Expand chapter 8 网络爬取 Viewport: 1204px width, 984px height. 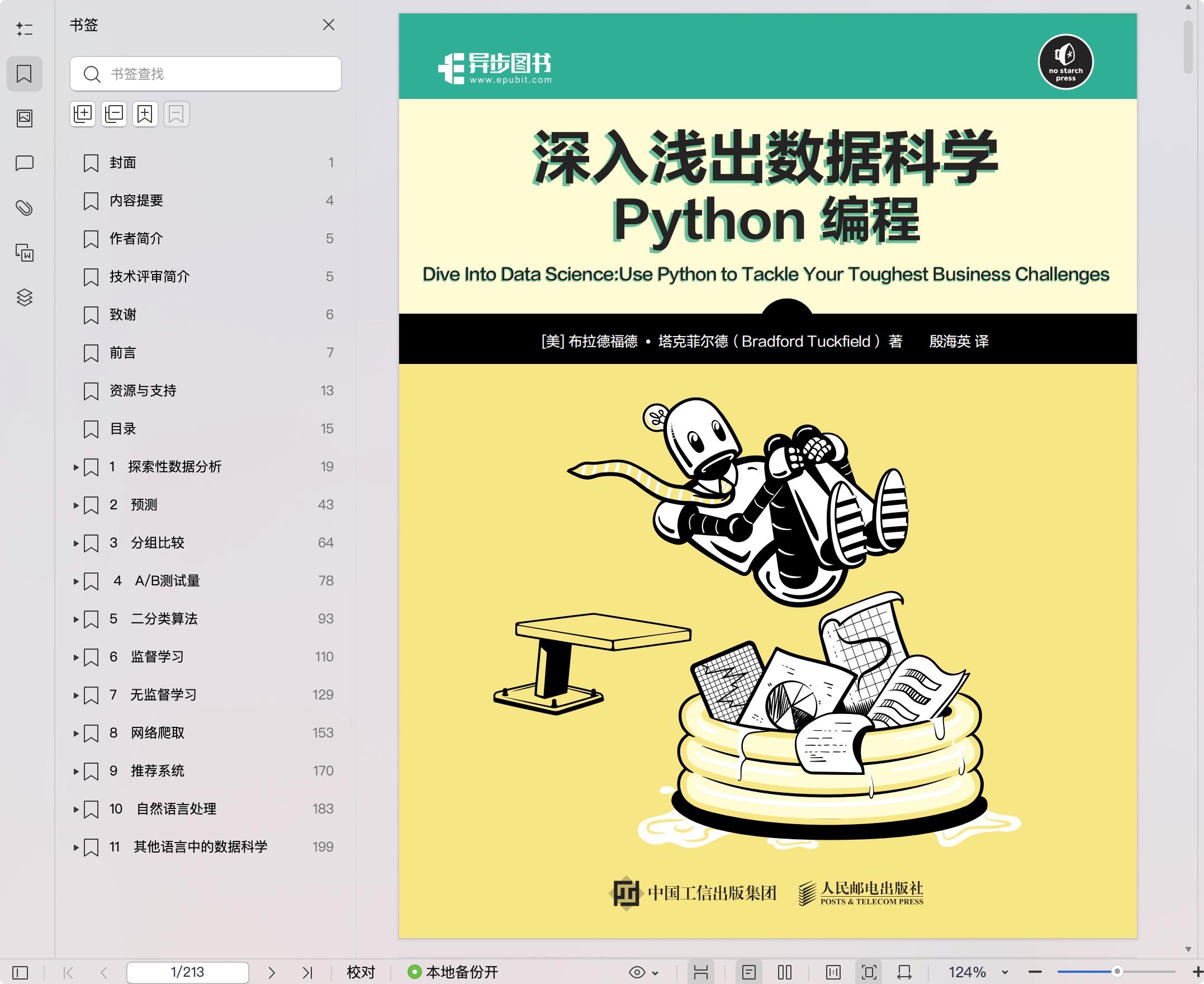(x=76, y=733)
